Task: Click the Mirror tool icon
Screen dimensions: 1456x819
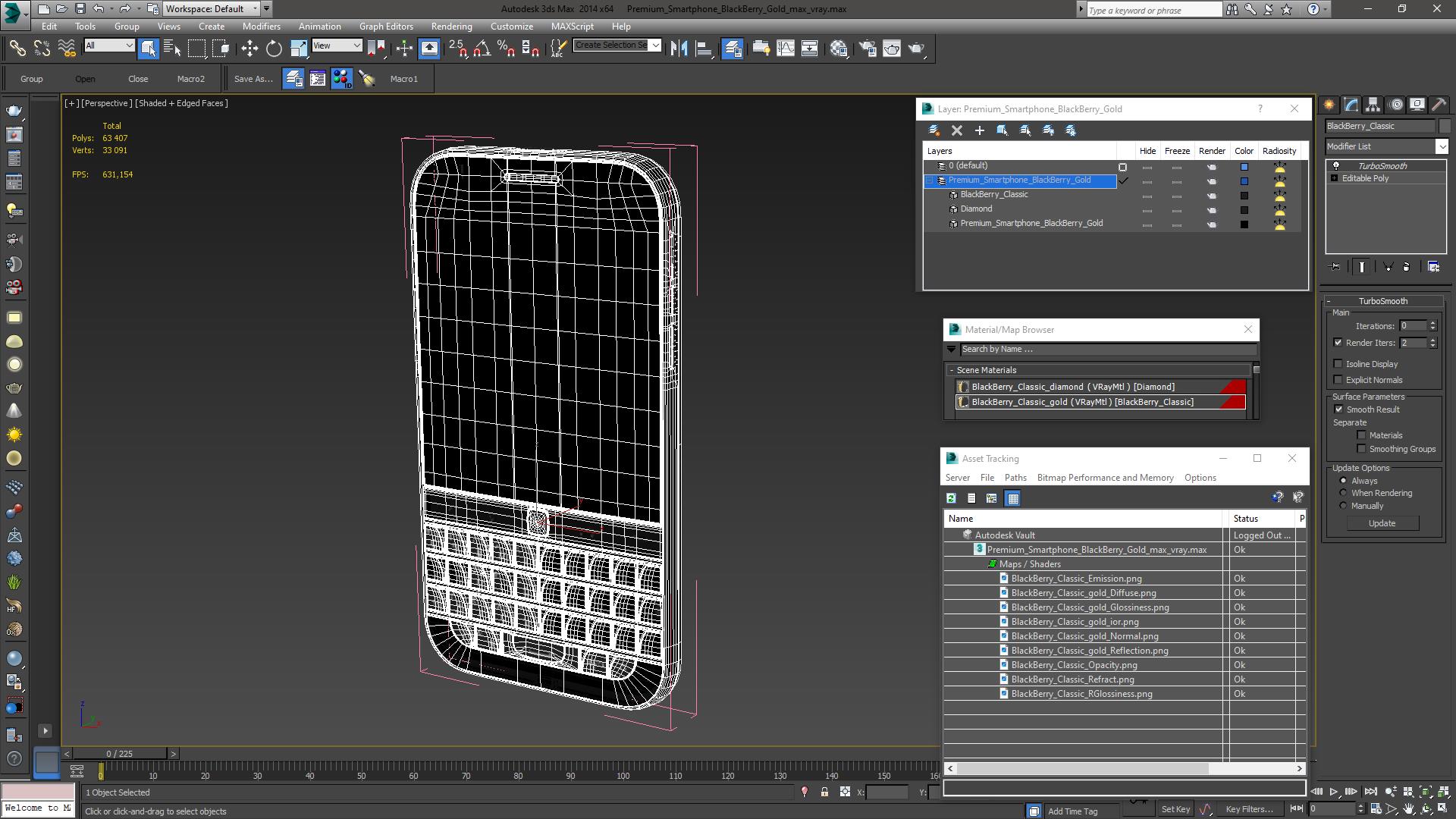Action: pos(679,49)
